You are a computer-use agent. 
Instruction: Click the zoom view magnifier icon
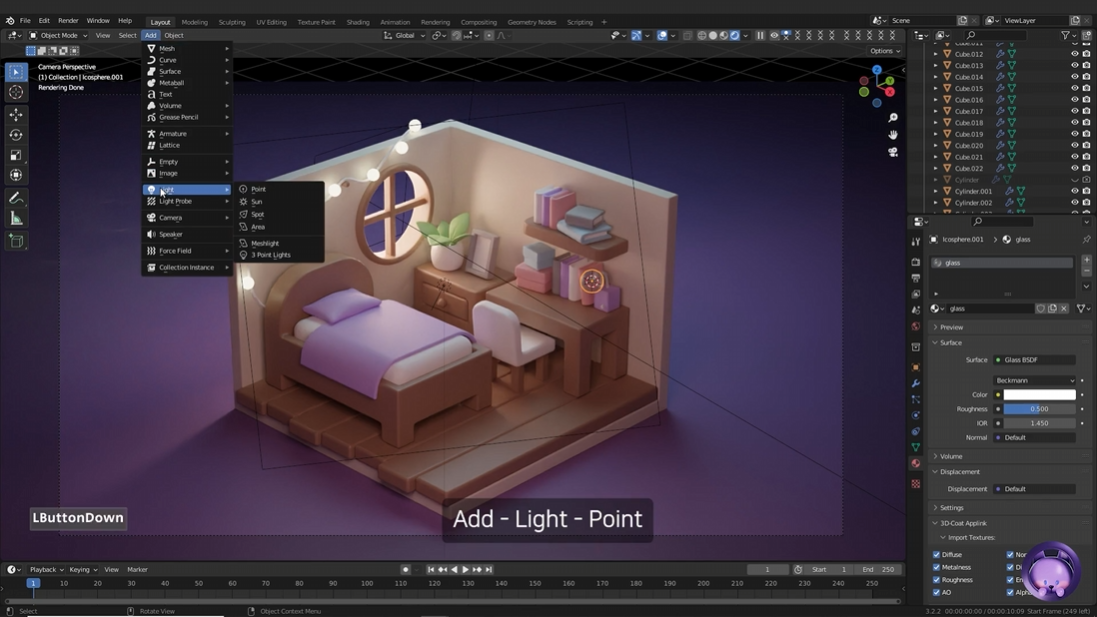(x=893, y=118)
